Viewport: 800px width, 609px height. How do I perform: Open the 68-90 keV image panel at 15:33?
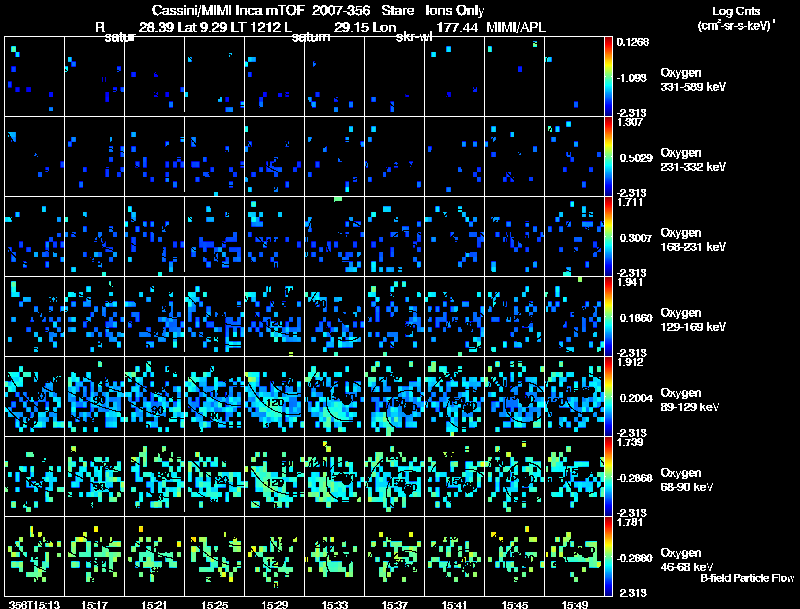click(x=335, y=476)
